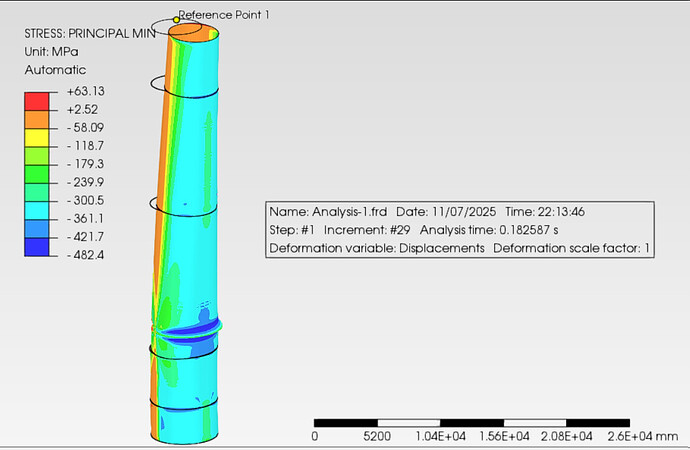This screenshot has width=690, height=450.
Task: Click 'Increment: #29' in the info box
Action: pyautogui.click(x=367, y=230)
